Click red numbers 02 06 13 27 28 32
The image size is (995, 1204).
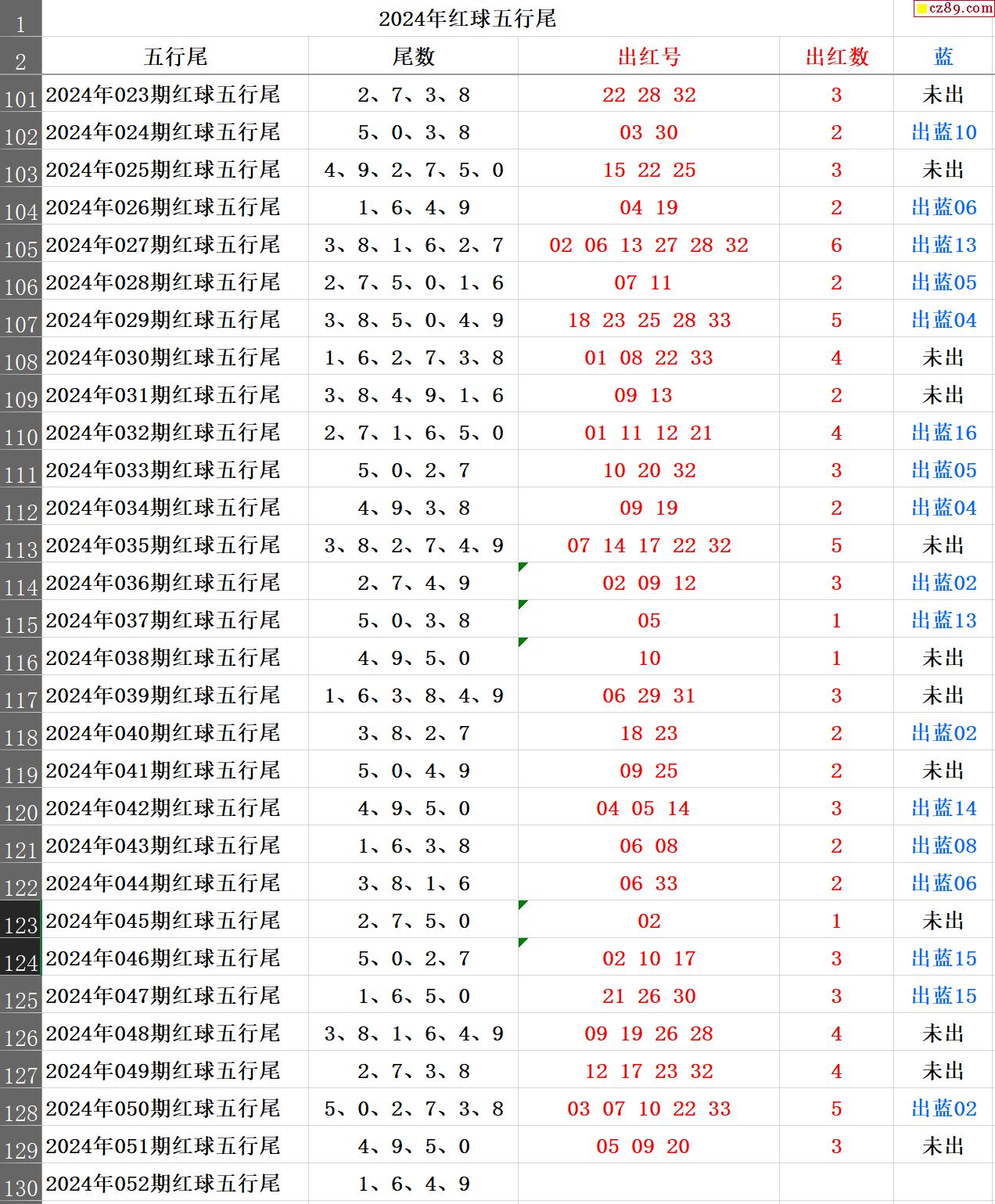click(x=648, y=245)
